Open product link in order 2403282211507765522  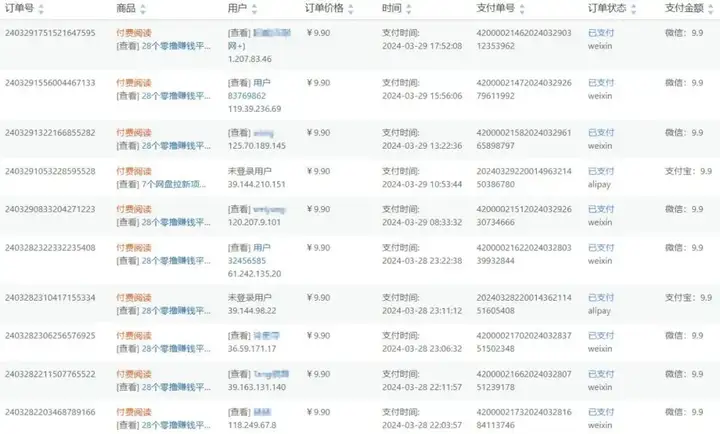176,387
